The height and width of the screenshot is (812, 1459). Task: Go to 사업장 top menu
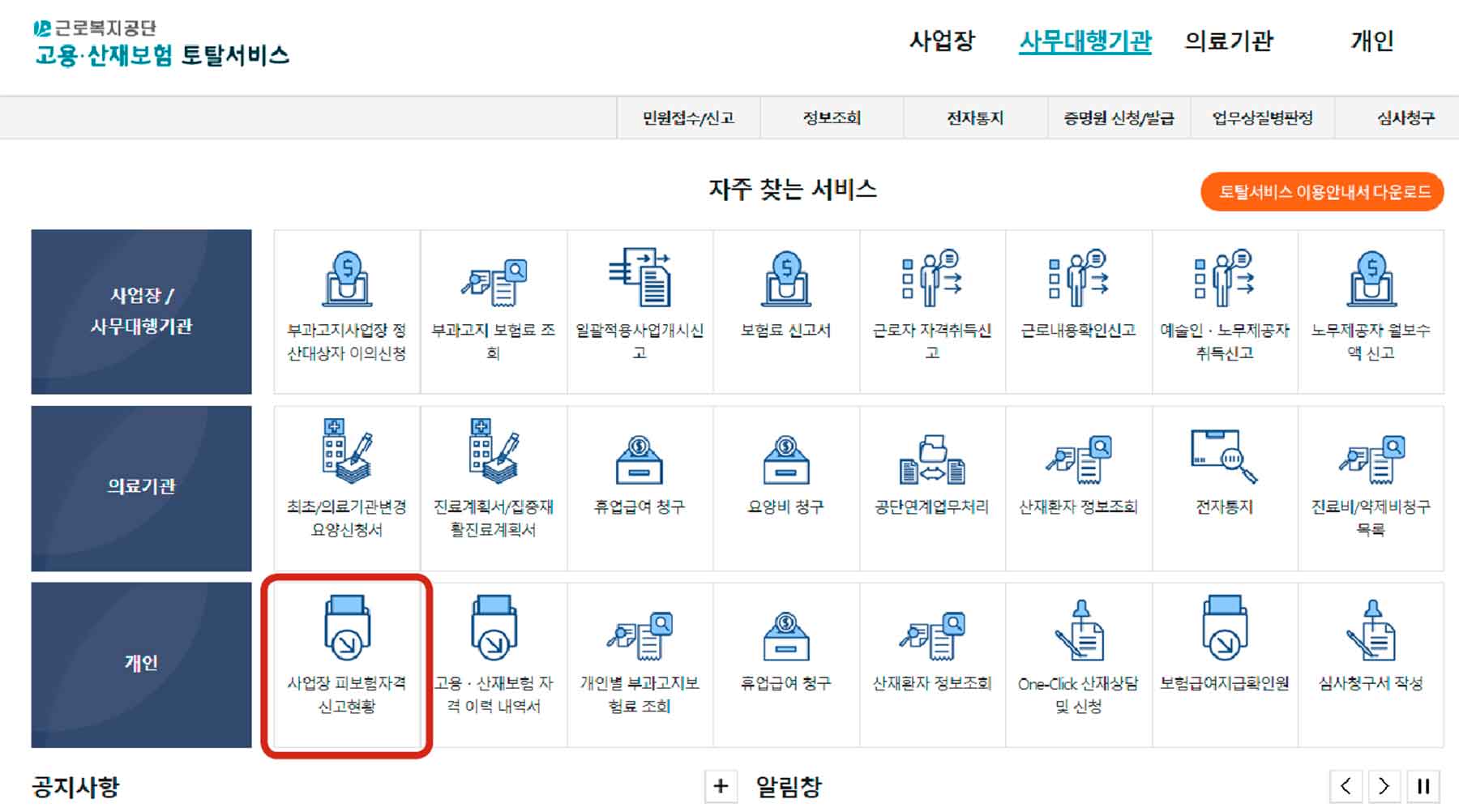click(x=942, y=41)
